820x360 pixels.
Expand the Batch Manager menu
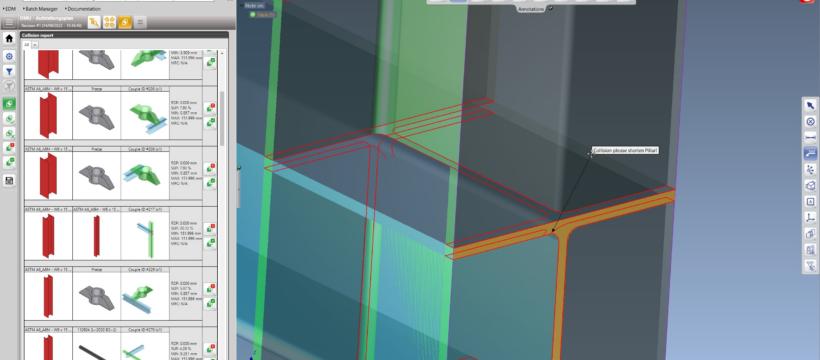pos(40,9)
